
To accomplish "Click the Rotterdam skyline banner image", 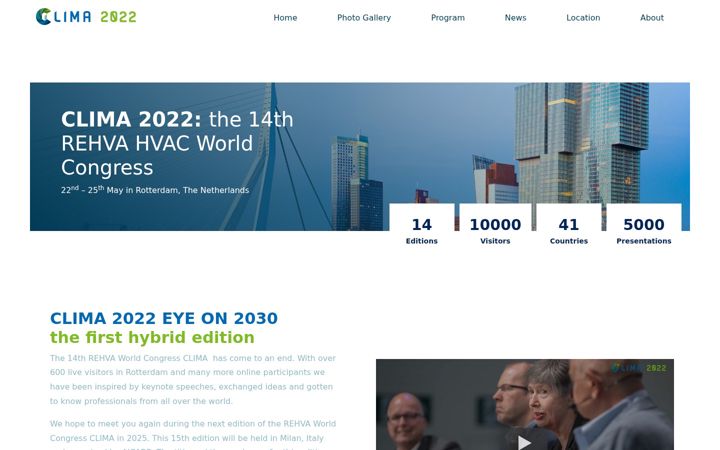I will coord(360,156).
